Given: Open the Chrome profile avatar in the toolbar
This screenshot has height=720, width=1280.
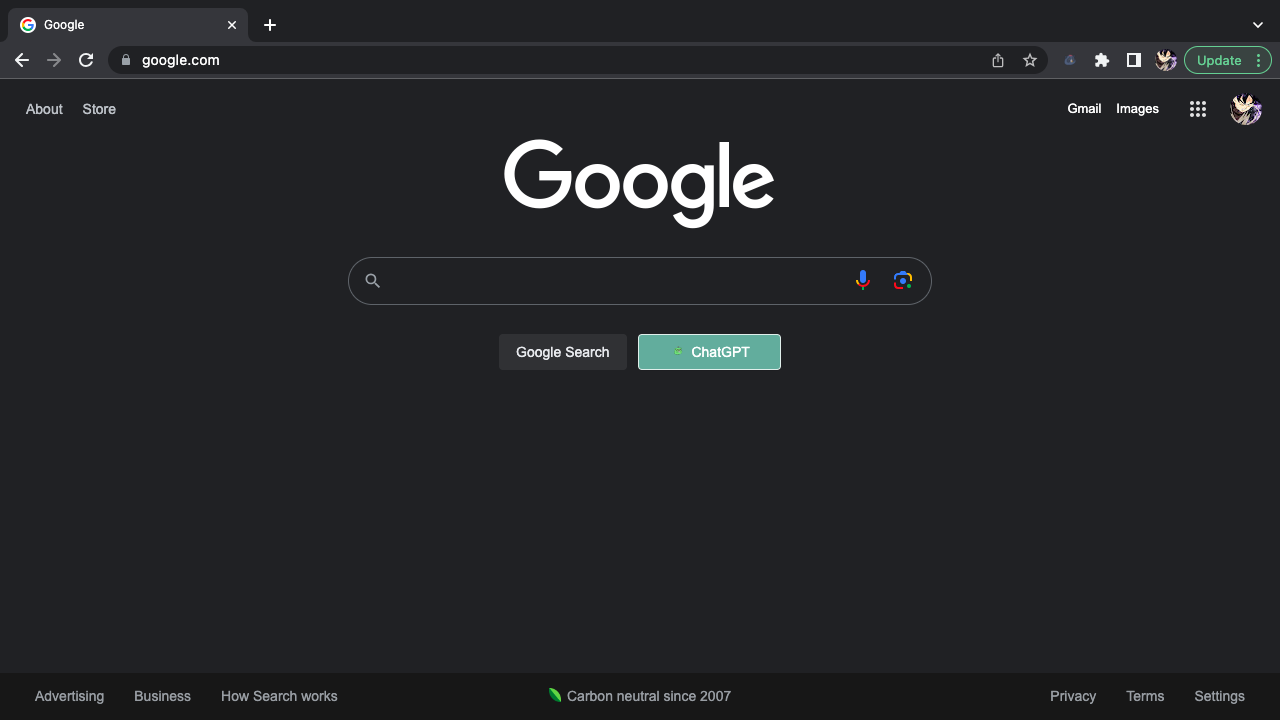Looking at the screenshot, I should coord(1166,60).
